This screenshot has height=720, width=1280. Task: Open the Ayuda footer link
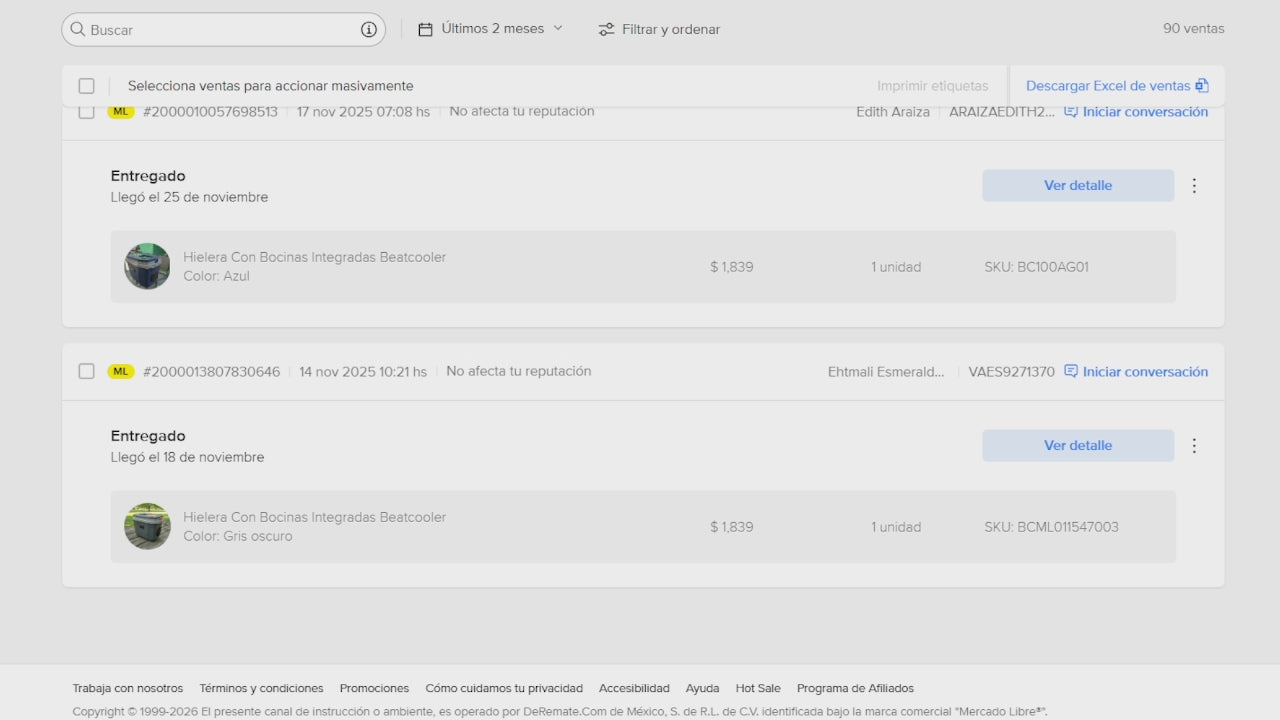tap(702, 688)
